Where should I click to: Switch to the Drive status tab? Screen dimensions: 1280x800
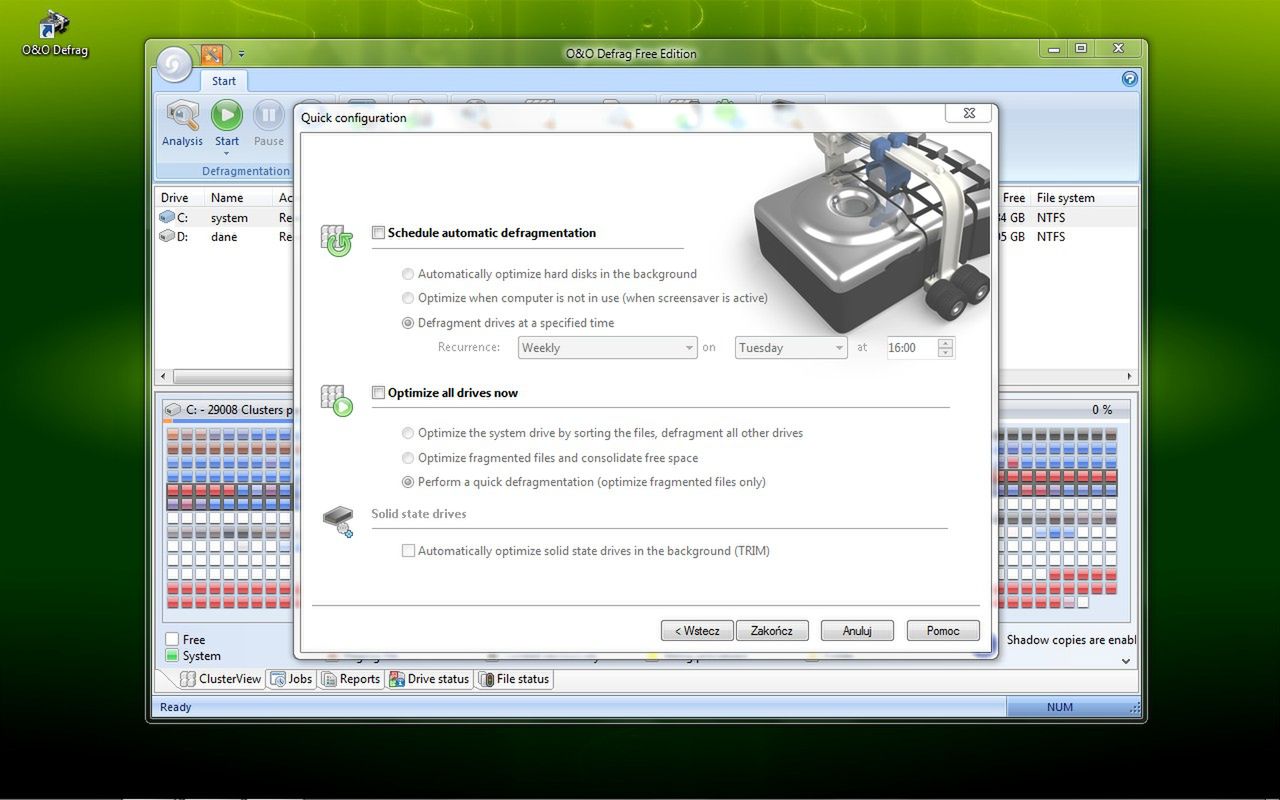pyautogui.click(x=429, y=679)
